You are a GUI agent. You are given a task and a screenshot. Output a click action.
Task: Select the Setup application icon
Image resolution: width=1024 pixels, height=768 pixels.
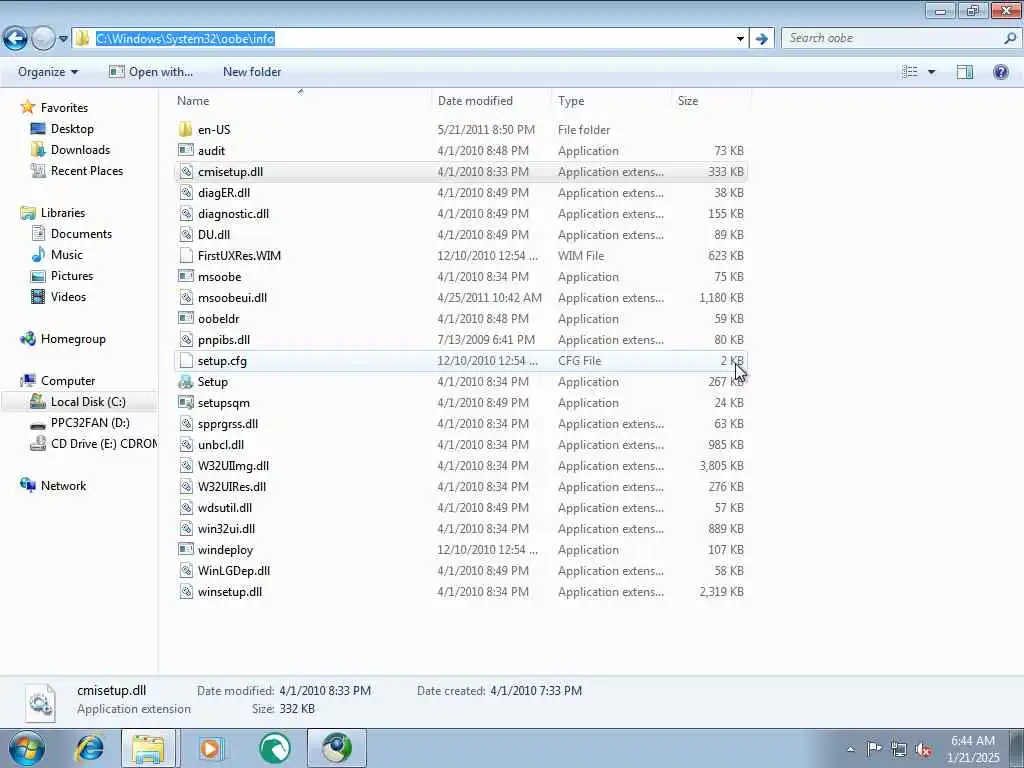click(x=185, y=381)
